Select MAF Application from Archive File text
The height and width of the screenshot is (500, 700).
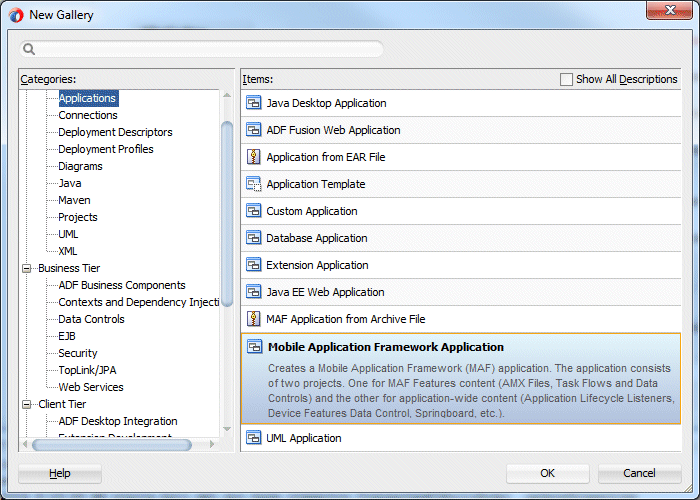[x=346, y=319]
